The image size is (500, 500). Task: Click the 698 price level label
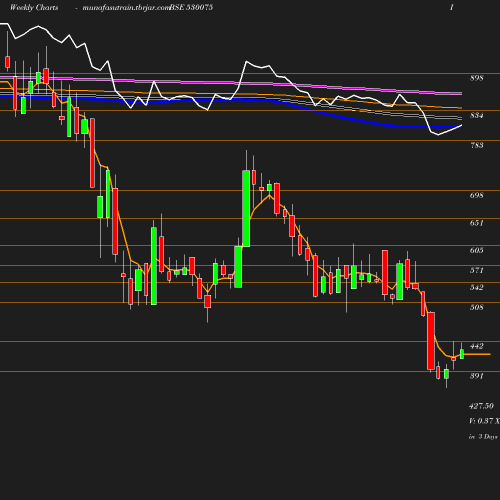pyautogui.click(x=477, y=195)
